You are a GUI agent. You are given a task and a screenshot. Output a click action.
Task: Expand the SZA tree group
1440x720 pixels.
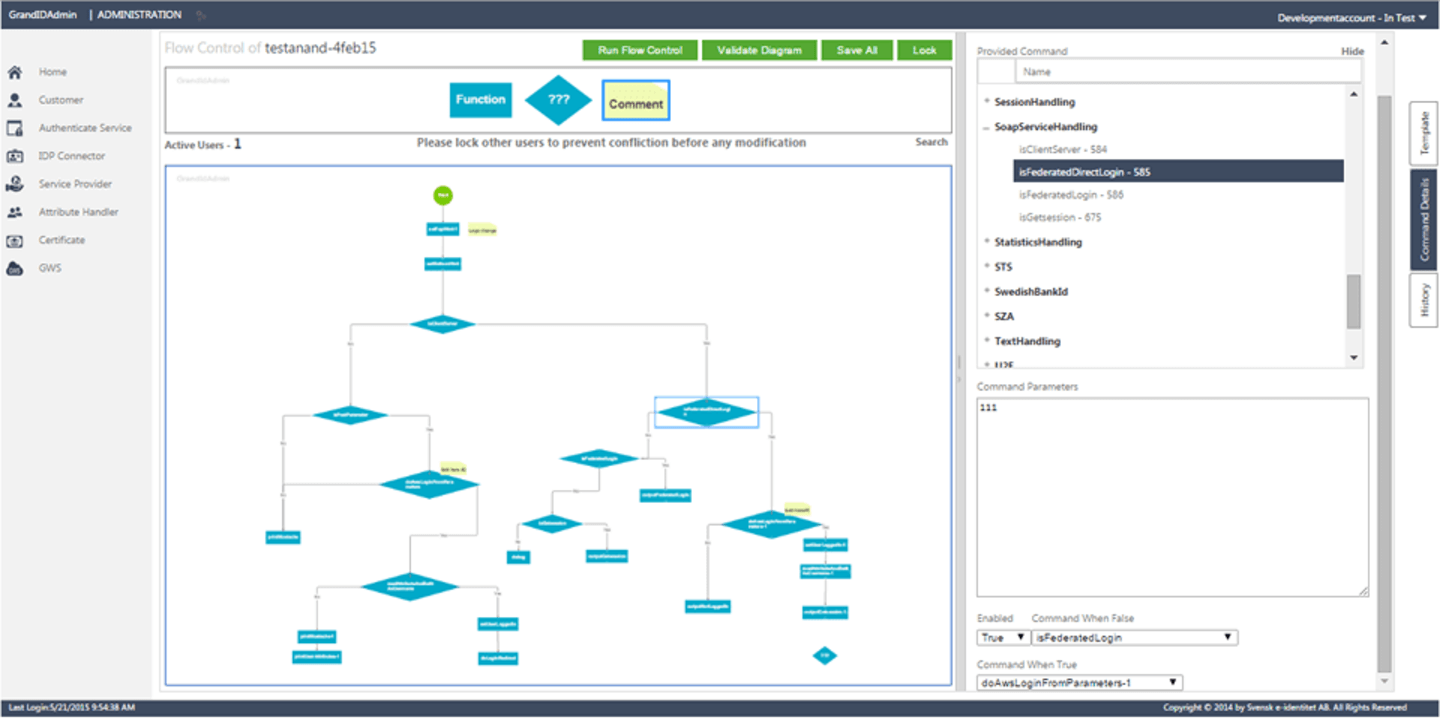point(987,316)
